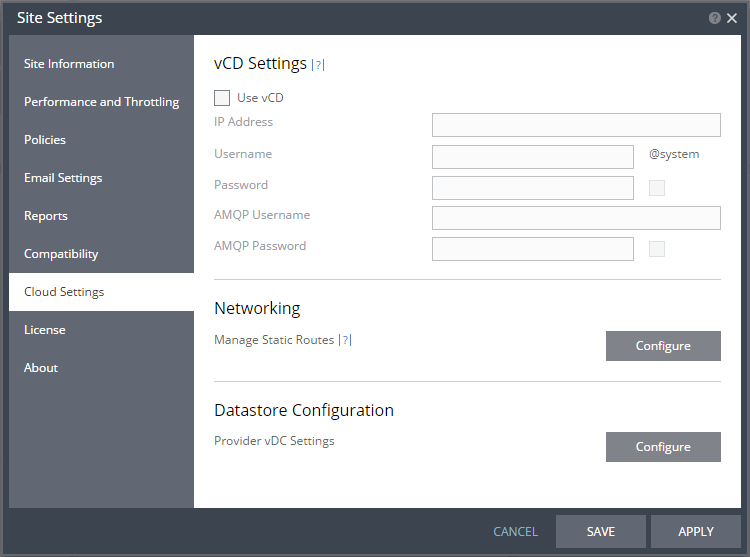
Task: Toggle the checkbox next to AMQP Password
Action: click(x=657, y=249)
